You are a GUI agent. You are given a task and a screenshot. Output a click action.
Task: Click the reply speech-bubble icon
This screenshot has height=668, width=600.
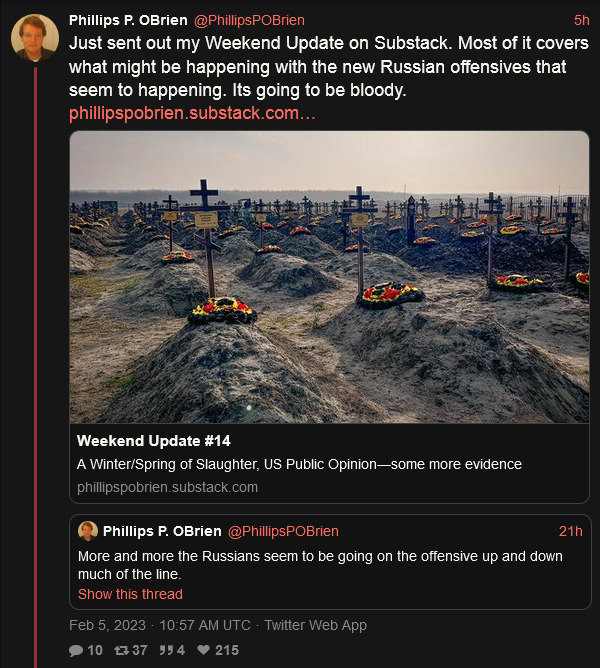[76, 650]
